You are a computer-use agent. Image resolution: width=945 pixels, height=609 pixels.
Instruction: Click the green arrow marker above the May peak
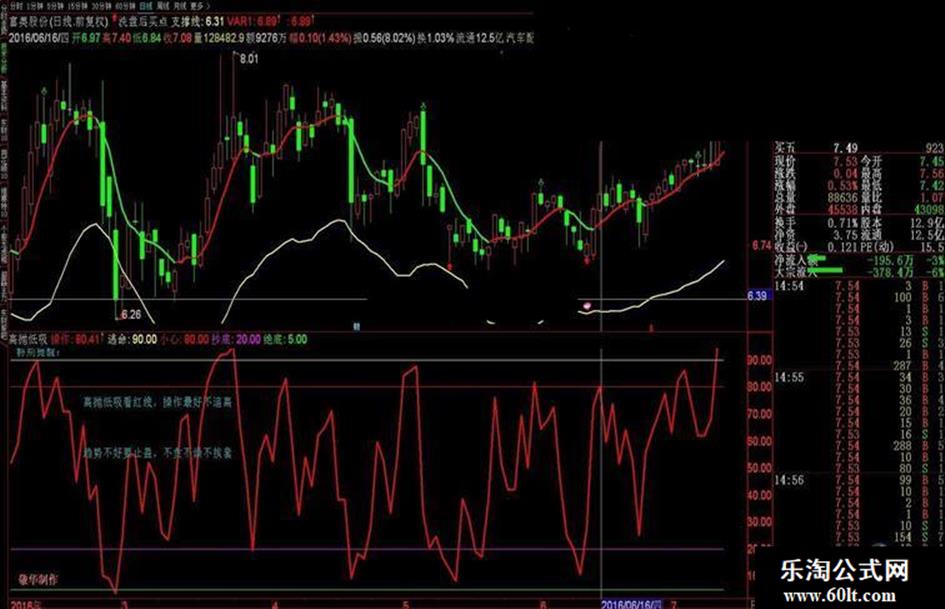pyautogui.click(x=424, y=106)
